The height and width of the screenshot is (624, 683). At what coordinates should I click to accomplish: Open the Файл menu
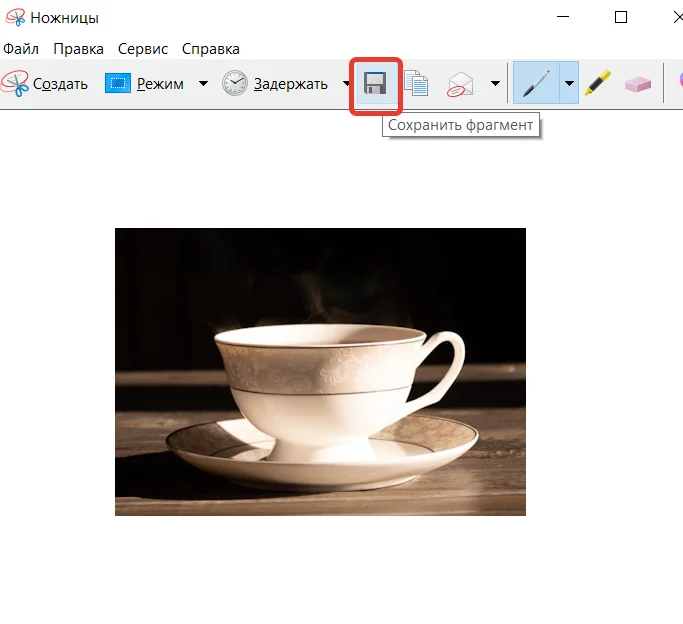(x=21, y=49)
